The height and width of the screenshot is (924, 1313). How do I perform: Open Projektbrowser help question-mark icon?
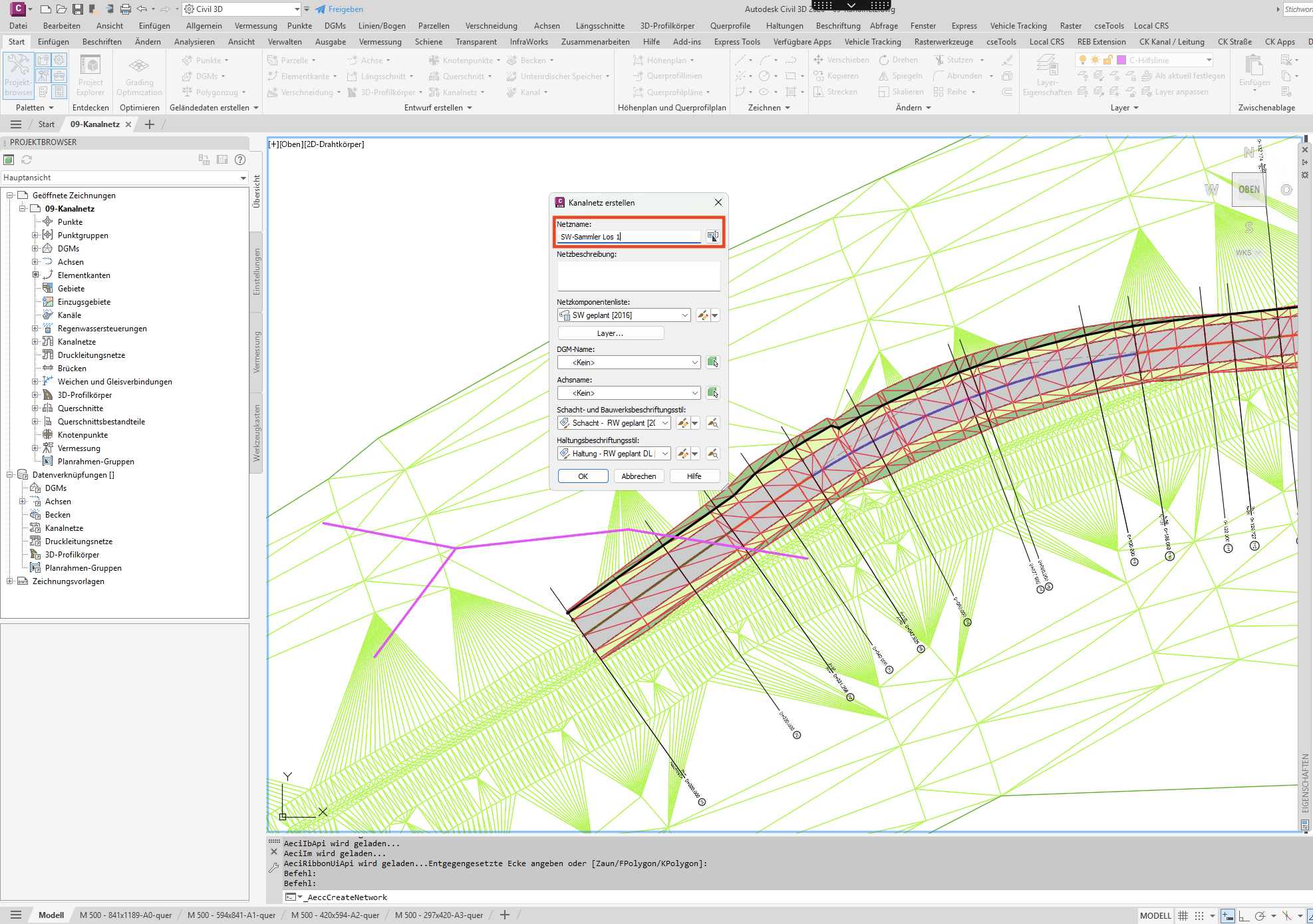pos(240,160)
